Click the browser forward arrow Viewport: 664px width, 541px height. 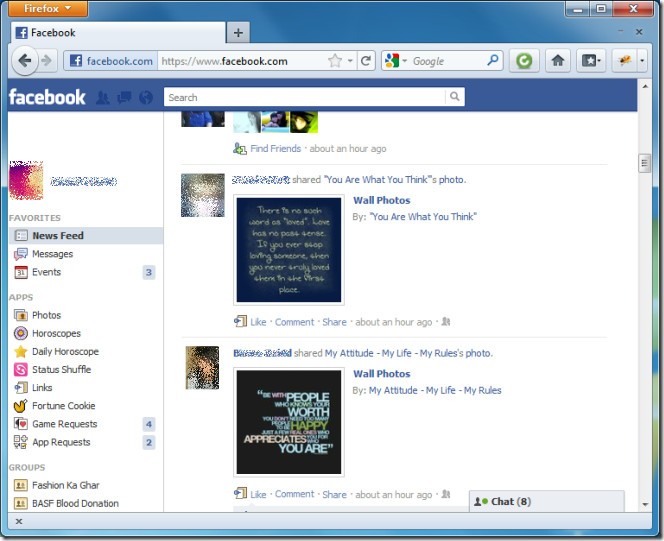pyautogui.click(x=47, y=61)
